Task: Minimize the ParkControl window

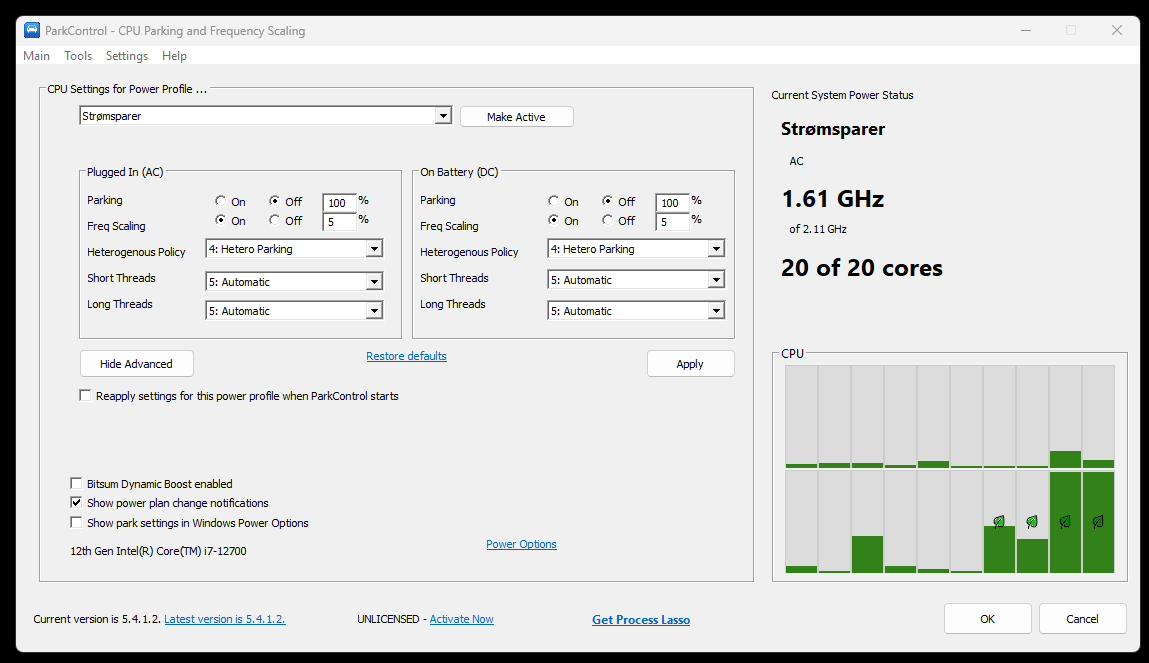Action: (1026, 30)
